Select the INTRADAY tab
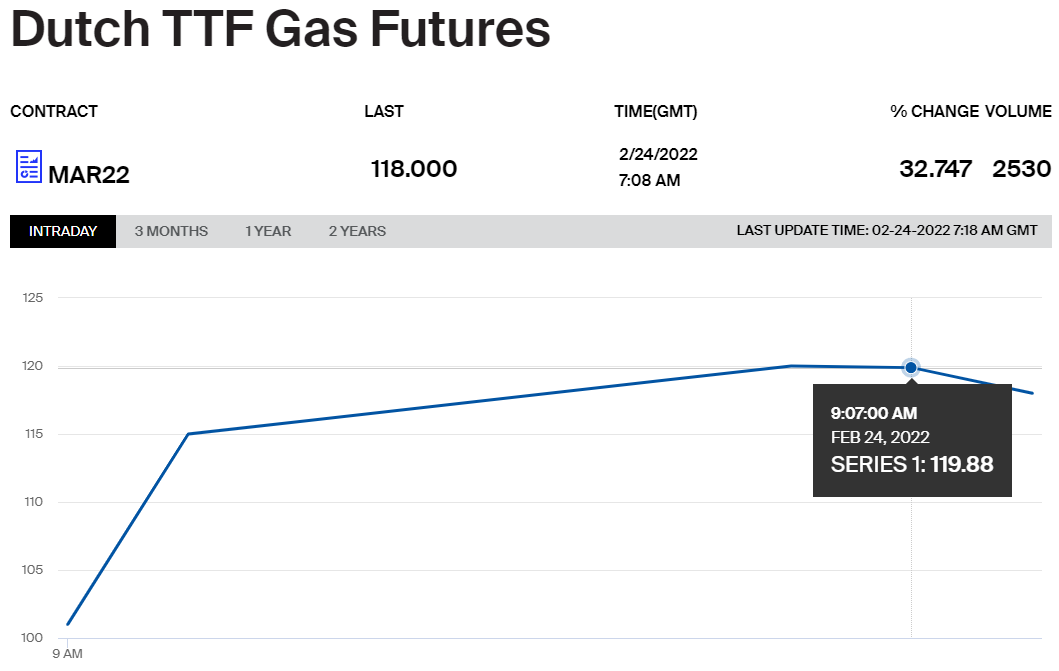The image size is (1059, 671). [63, 231]
